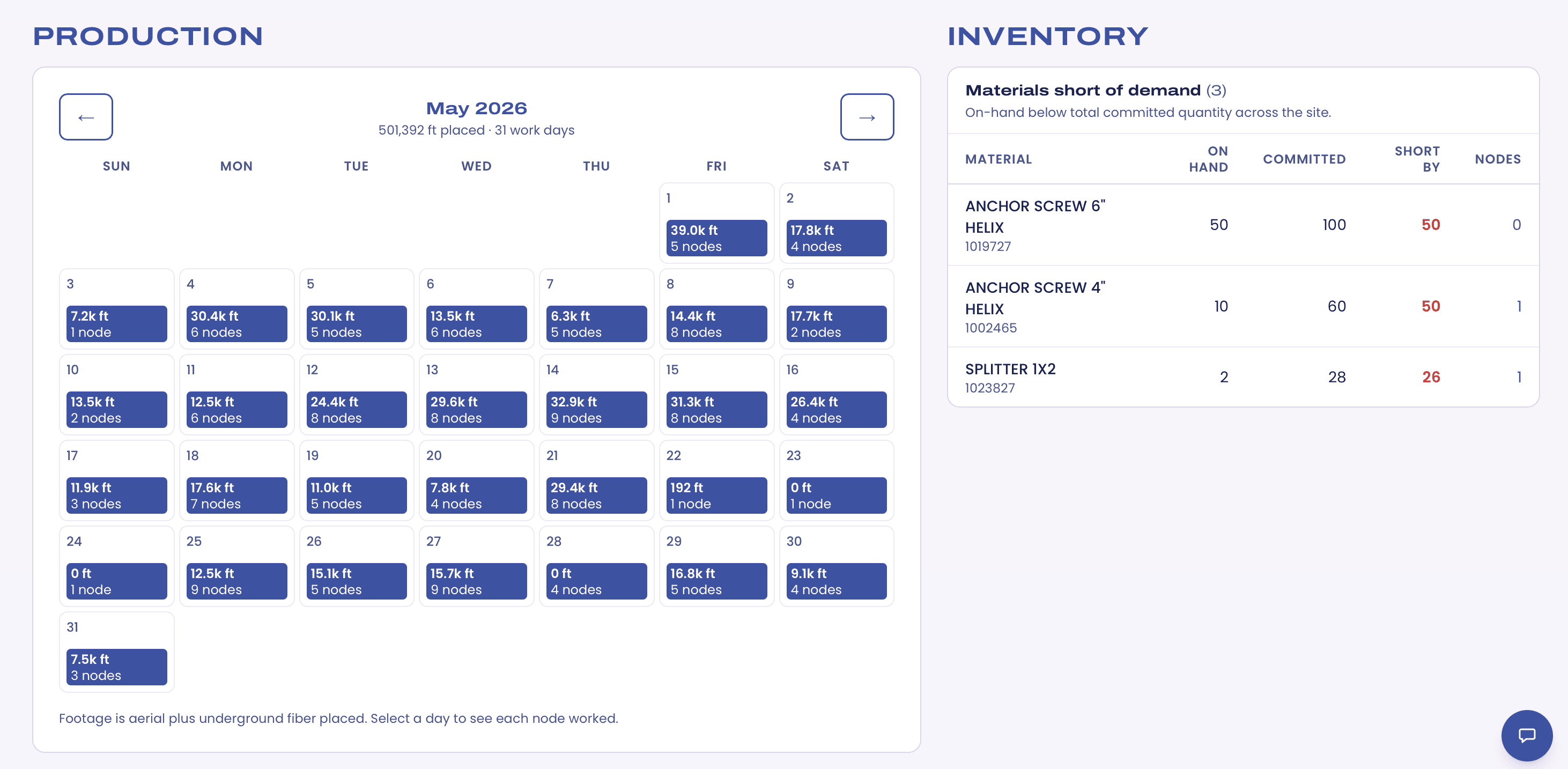This screenshot has width=1568, height=769.
Task: Select May 2 with 17.8k ft
Action: [837, 224]
